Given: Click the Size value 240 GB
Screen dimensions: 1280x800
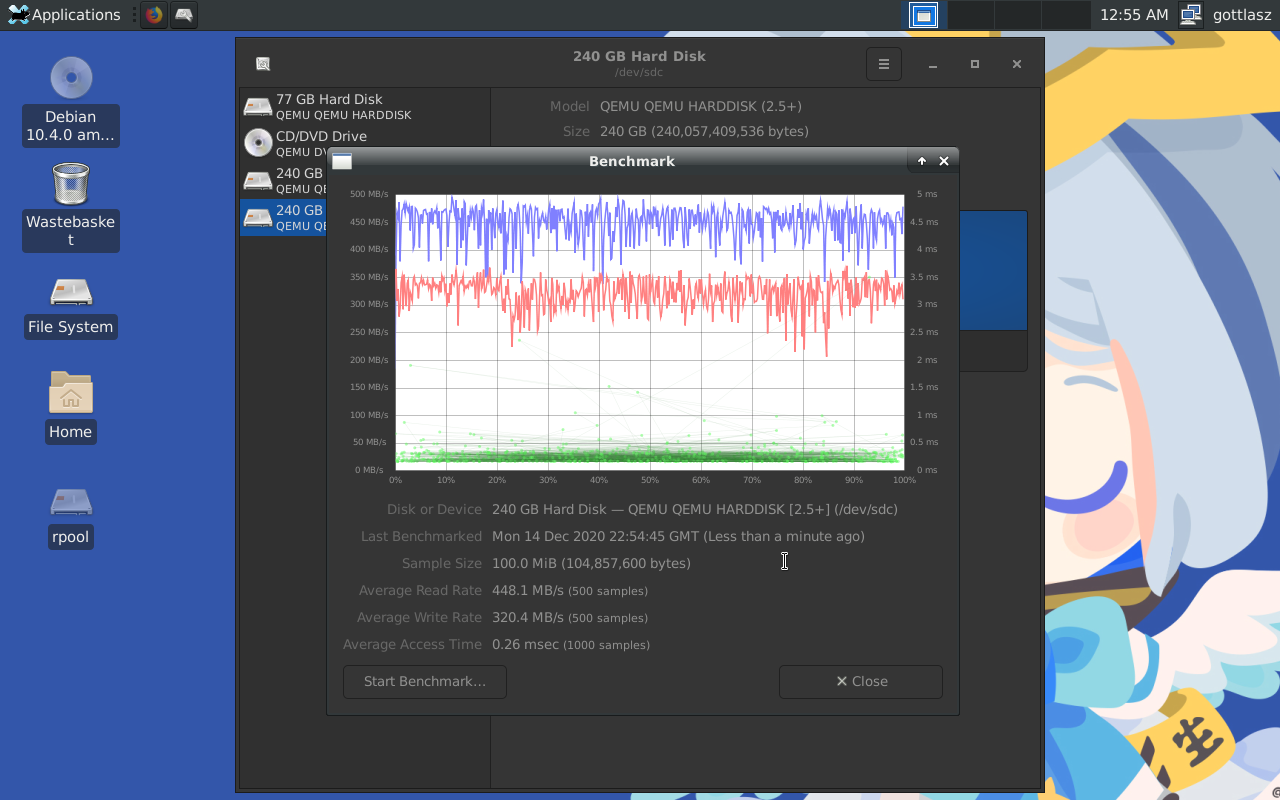Looking at the screenshot, I should pyautogui.click(x=704, y=131).
